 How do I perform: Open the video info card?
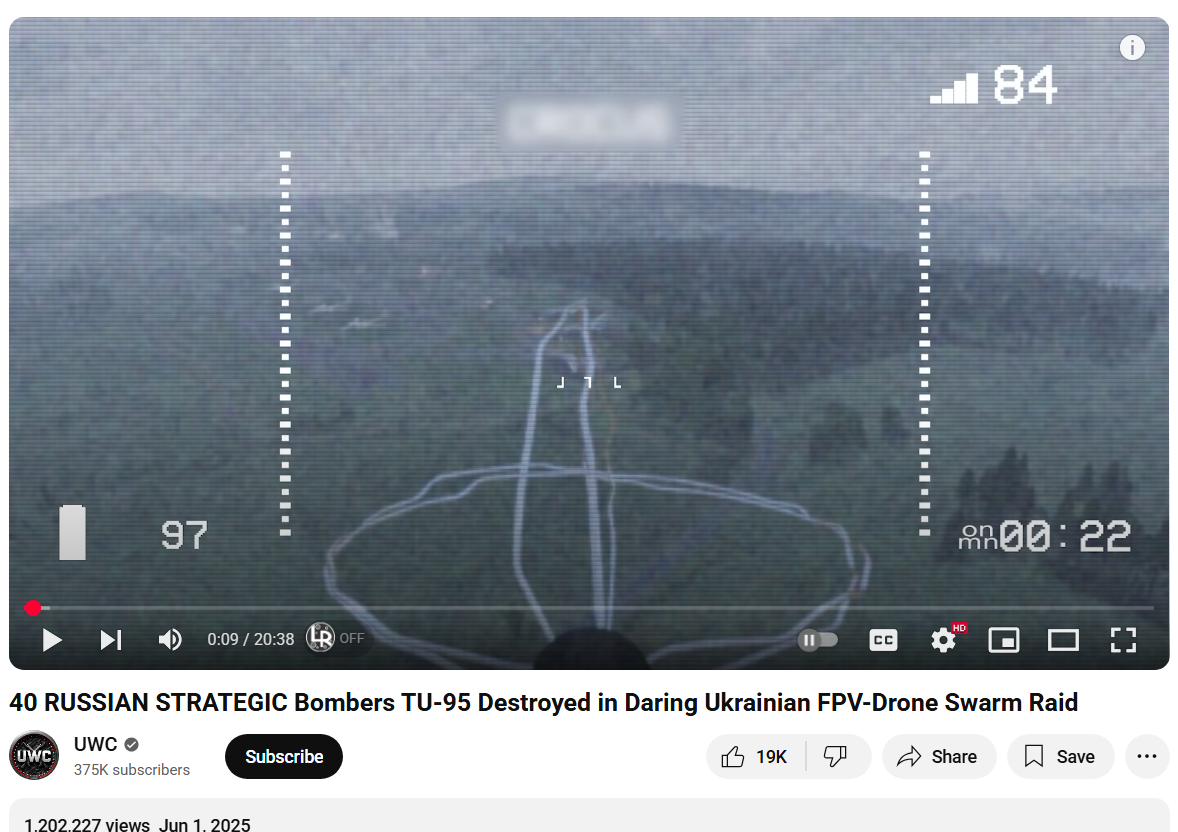click(1132, 48)
